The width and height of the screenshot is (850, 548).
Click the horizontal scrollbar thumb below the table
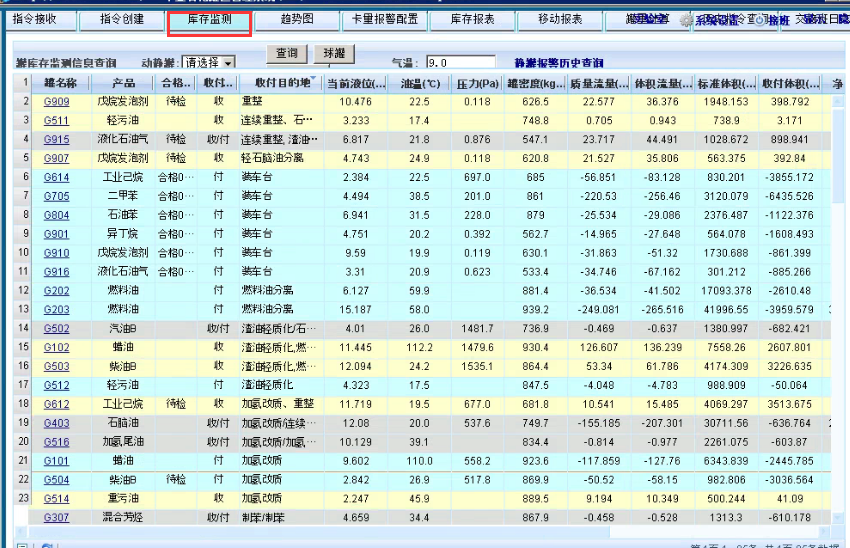point(319,532)
